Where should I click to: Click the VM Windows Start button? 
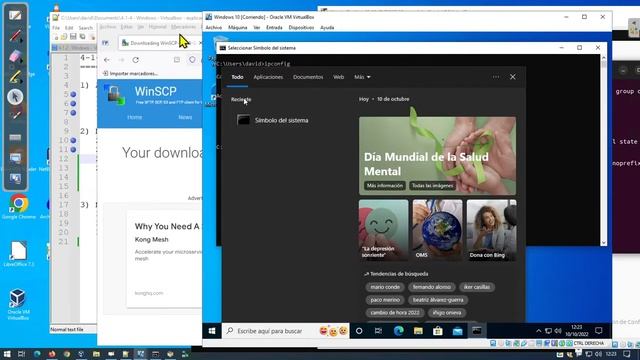coord(212,331)
